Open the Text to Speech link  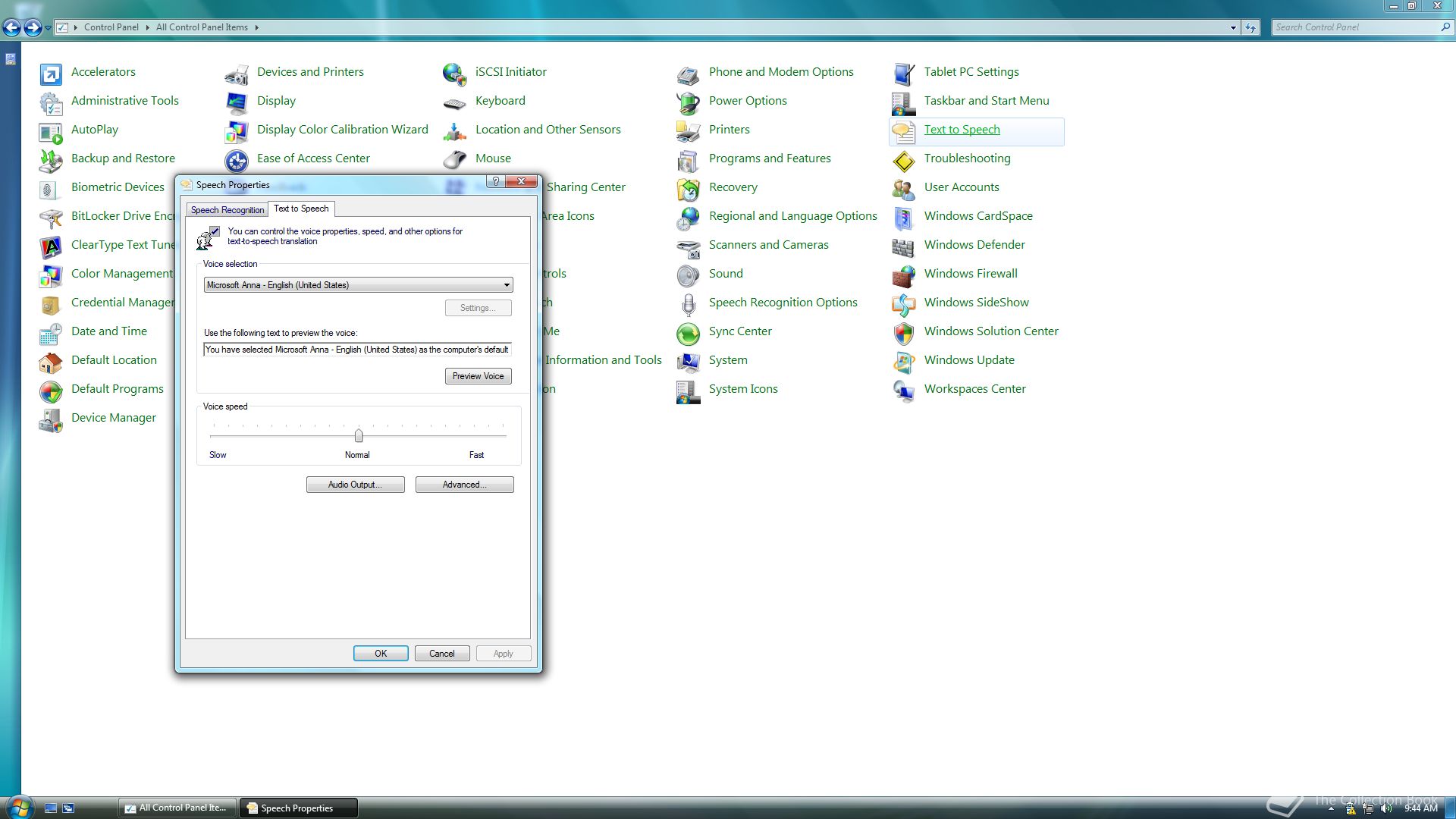tap(962, 130)
